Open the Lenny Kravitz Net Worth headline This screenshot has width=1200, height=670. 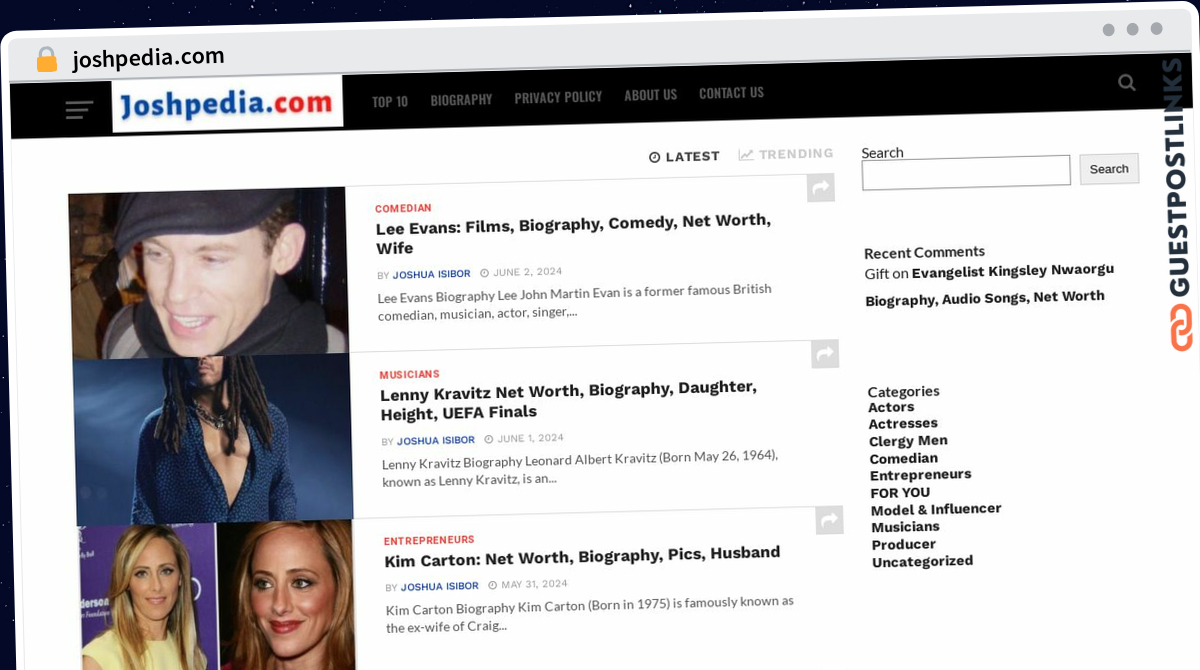click(568, 400)
